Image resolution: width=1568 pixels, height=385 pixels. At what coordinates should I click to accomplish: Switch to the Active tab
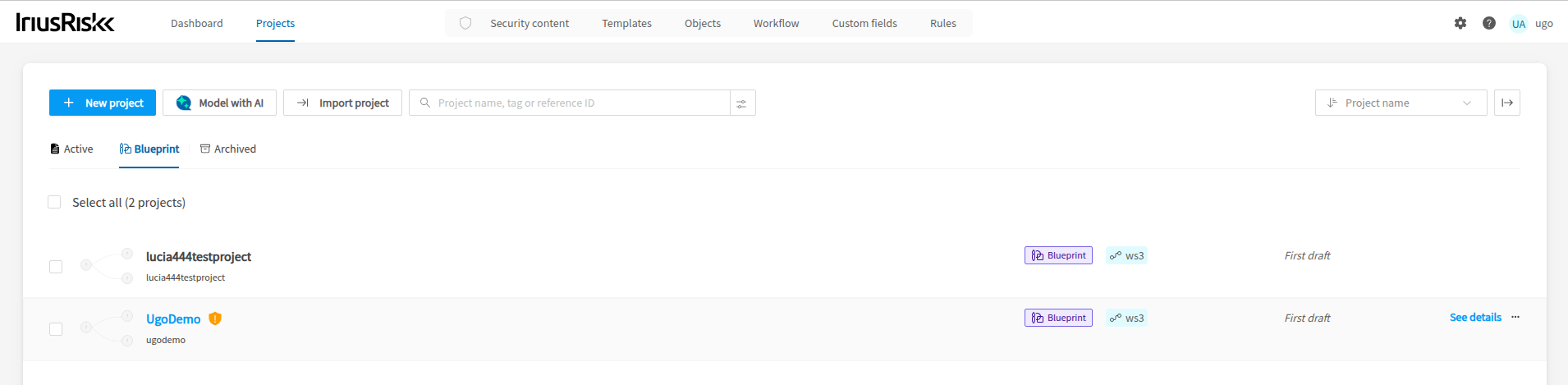(x=71, y=149)
